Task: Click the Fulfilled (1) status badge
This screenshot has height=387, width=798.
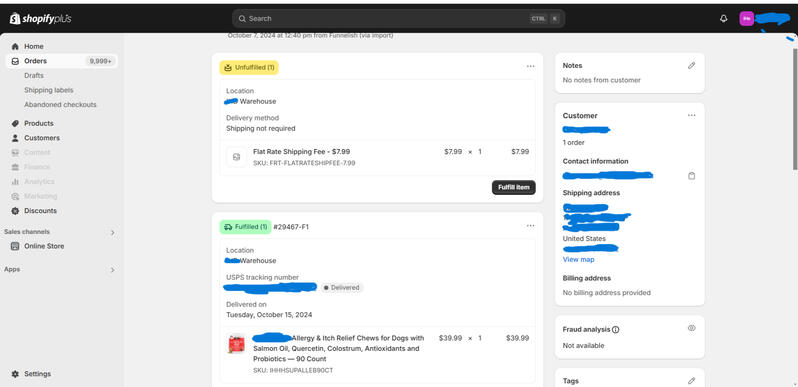Action: pos(245,227)
